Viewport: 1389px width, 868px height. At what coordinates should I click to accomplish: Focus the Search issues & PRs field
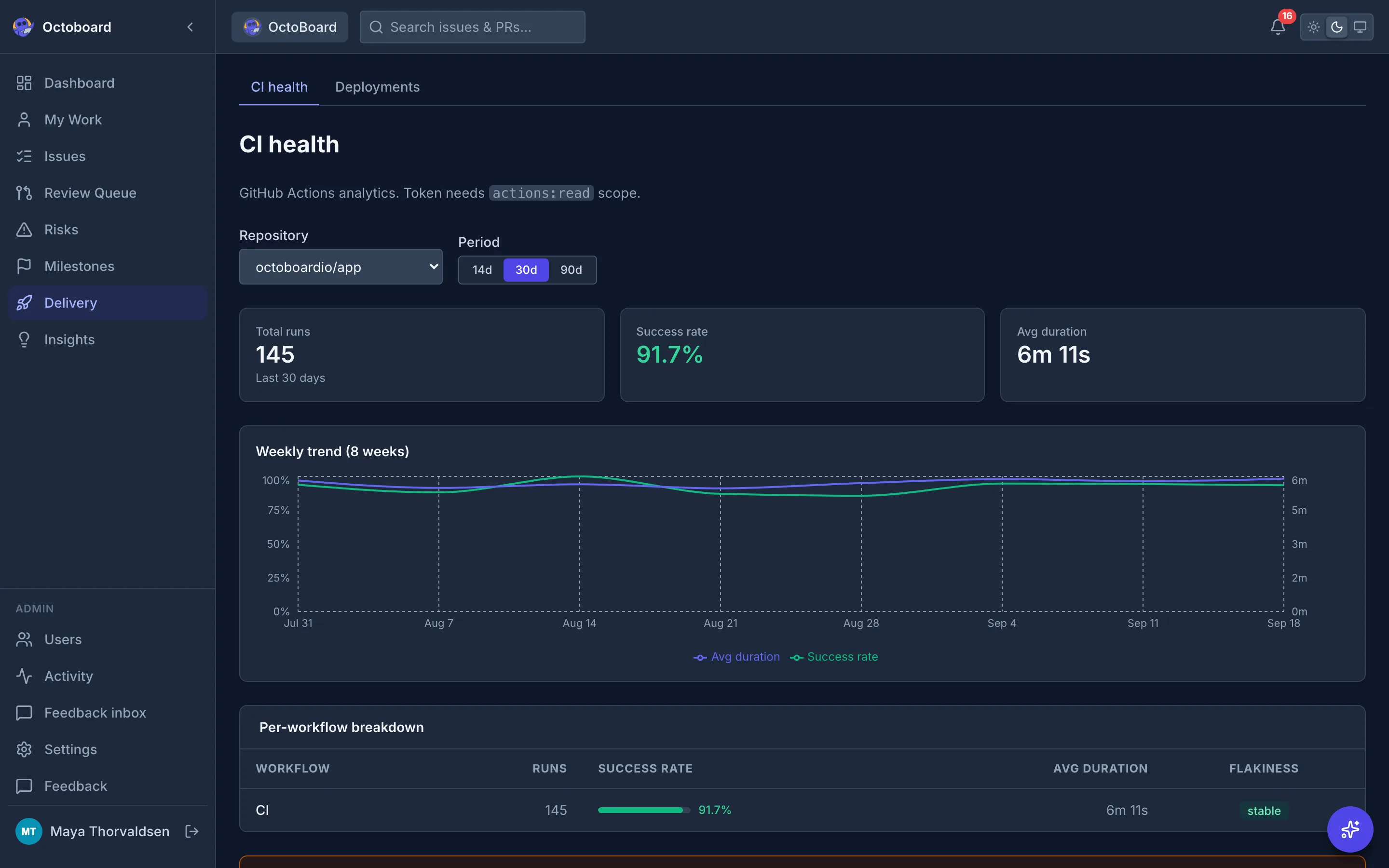[x=472, y=27]
